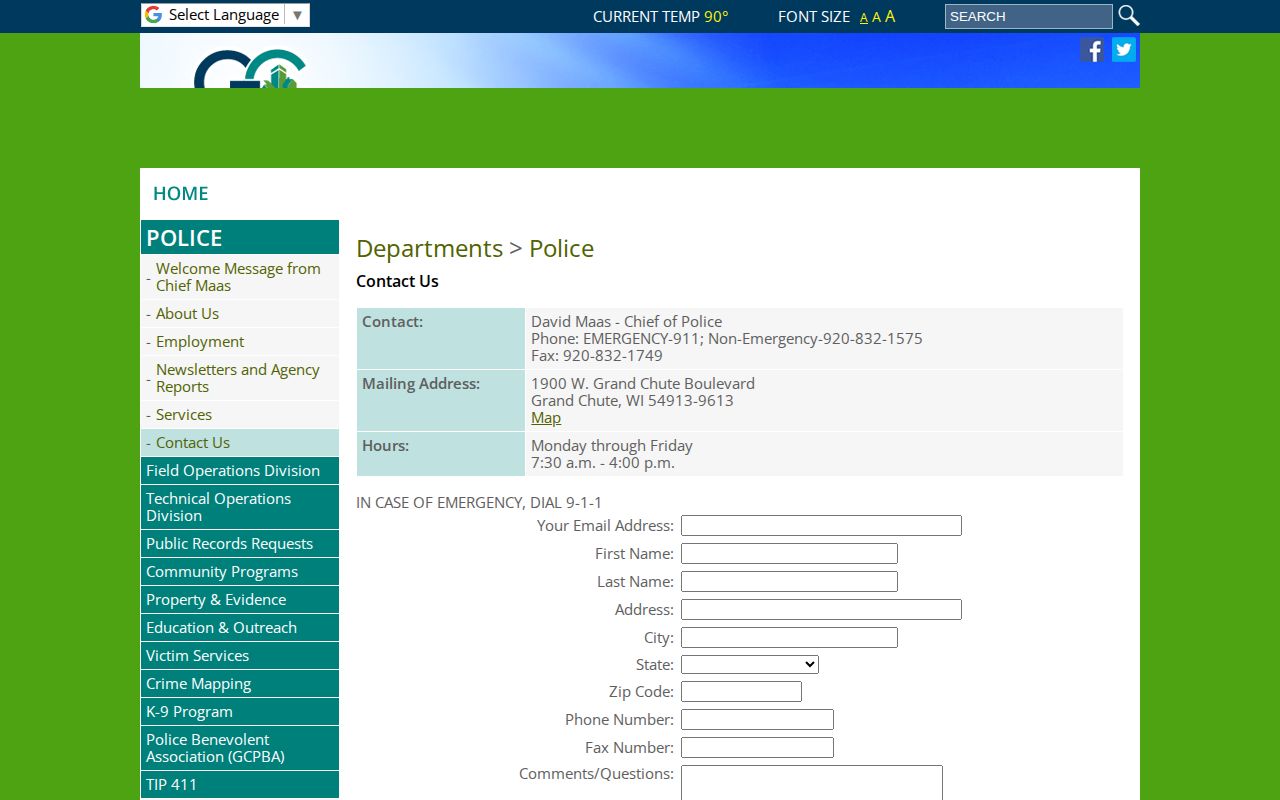
Task: Click the Phone Number field
Action: pos(757,720)
